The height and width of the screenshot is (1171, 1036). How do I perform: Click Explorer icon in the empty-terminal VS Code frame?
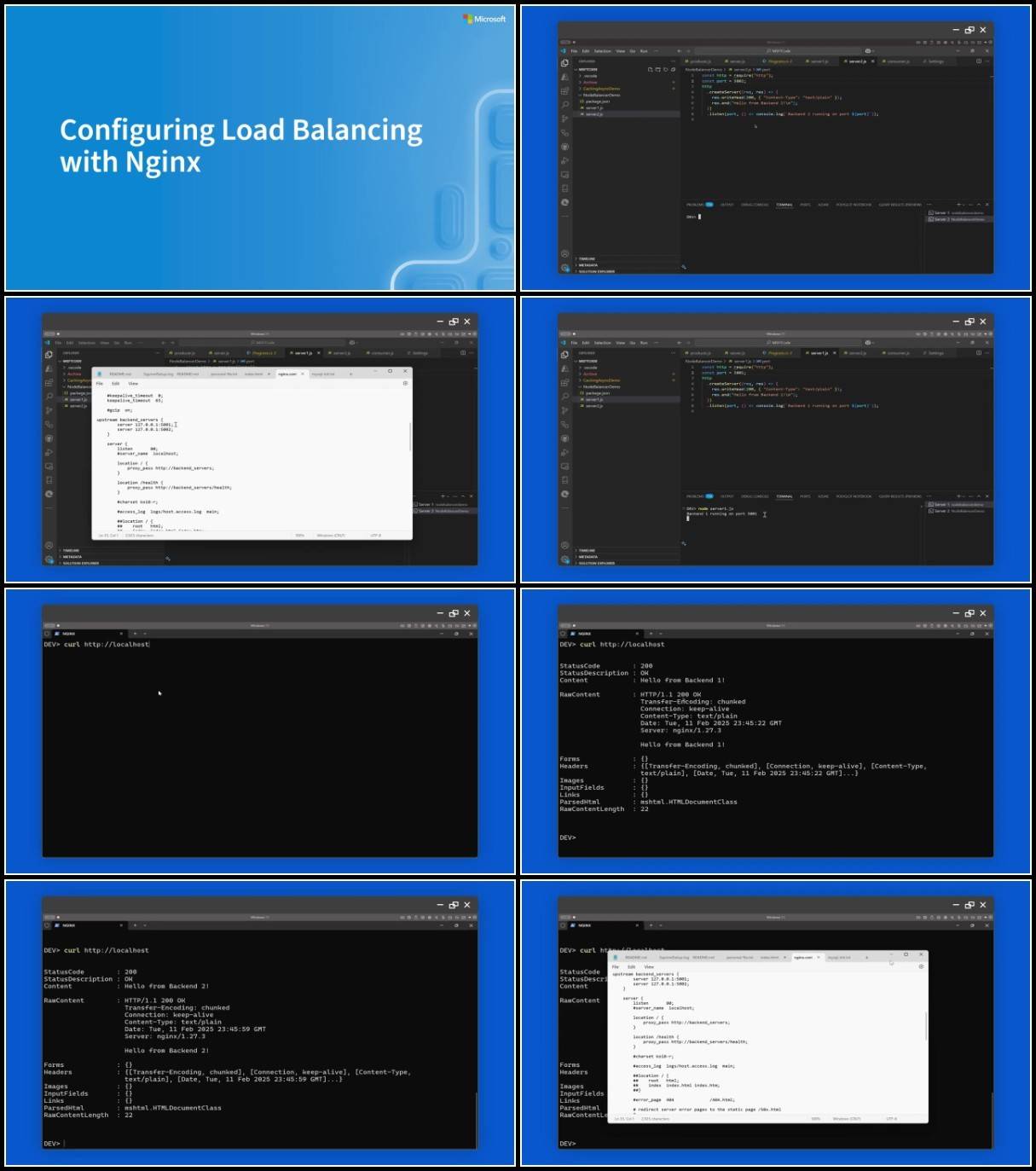click(564, 63)
